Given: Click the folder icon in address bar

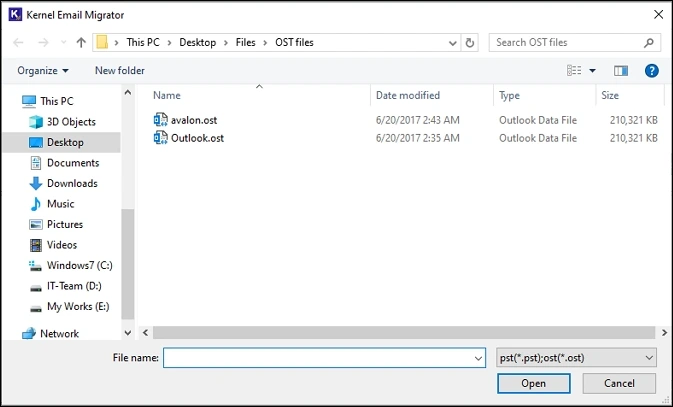Looking at the screenshot, I should 102,43.
